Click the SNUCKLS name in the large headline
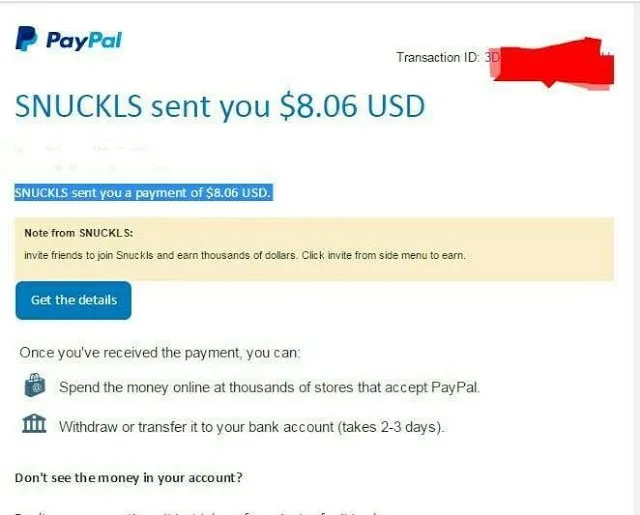 click(x=79, y=106)
